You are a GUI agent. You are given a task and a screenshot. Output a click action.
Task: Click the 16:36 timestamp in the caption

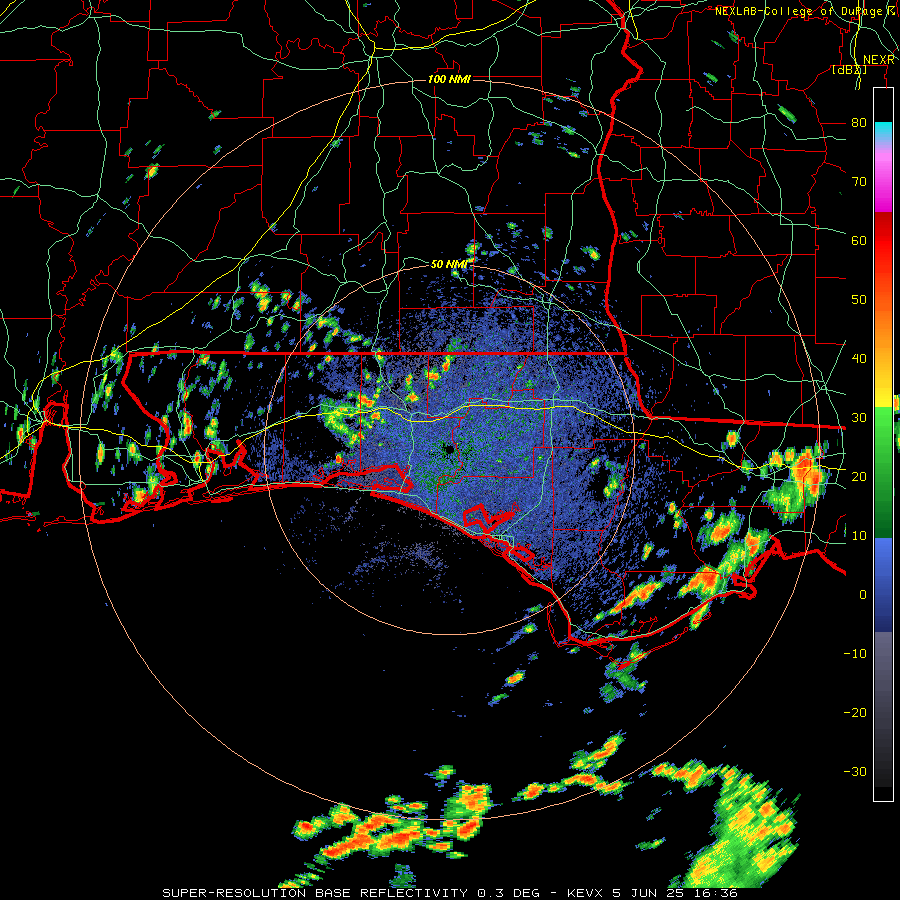[717, 893]
